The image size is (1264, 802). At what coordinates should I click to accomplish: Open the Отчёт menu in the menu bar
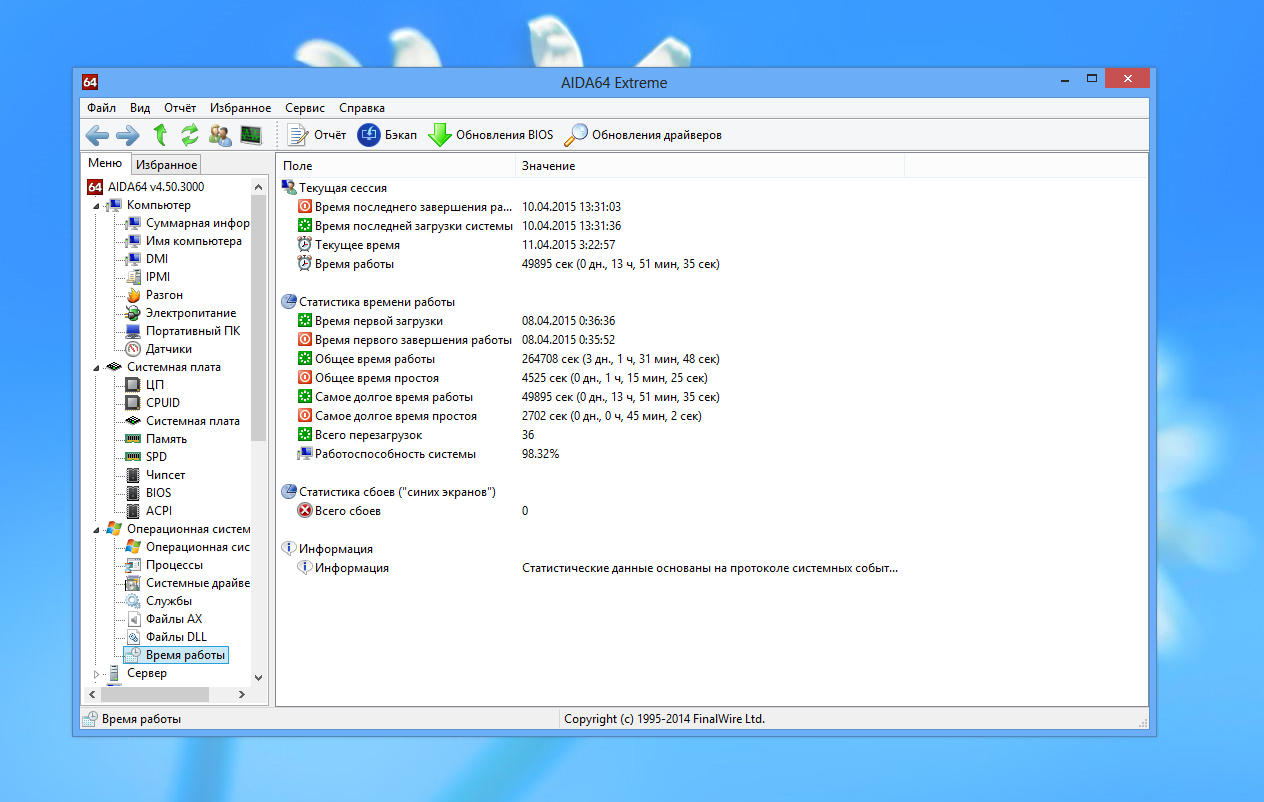[x=180, y=108]
